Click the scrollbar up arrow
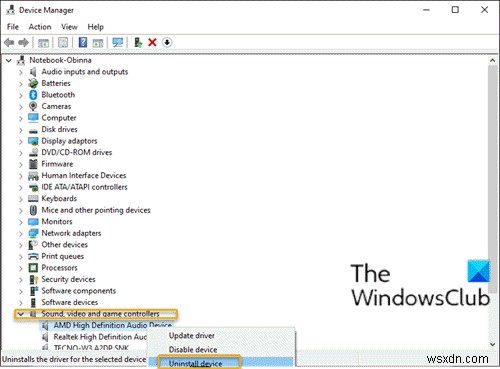Screen dimensions: 500x369 [493, 60]
